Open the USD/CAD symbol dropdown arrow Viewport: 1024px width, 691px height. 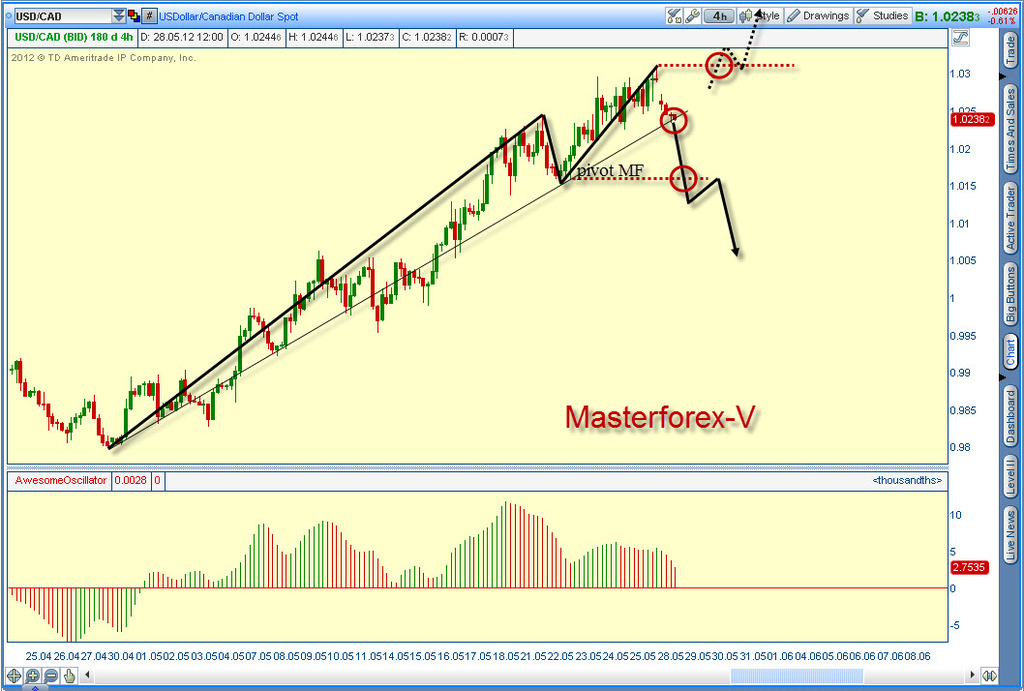pyautogui.click(x=119, y=16)
